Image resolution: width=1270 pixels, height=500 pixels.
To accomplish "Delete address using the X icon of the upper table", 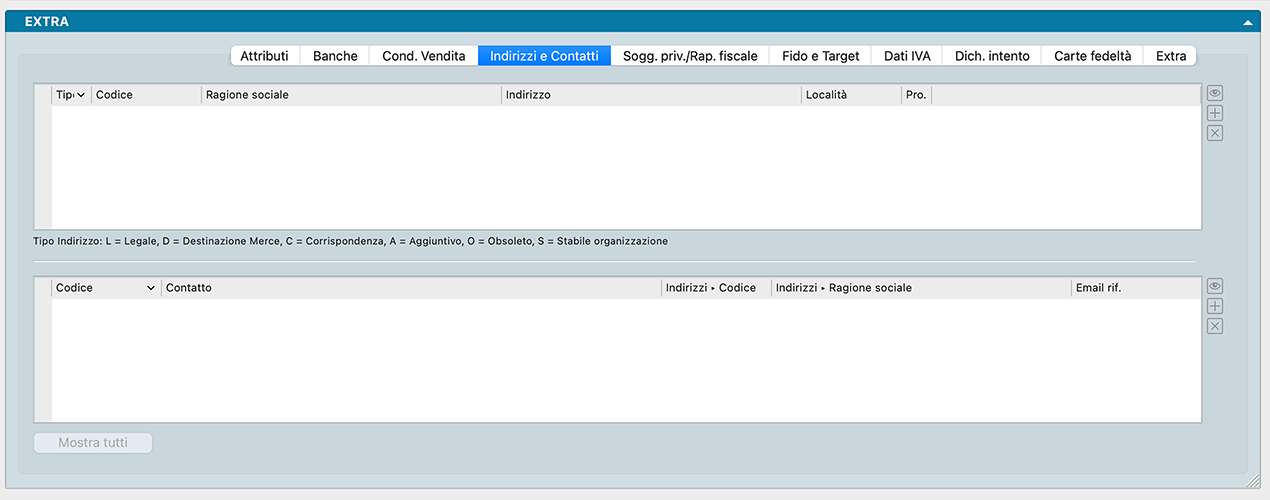I will 1215,133.
